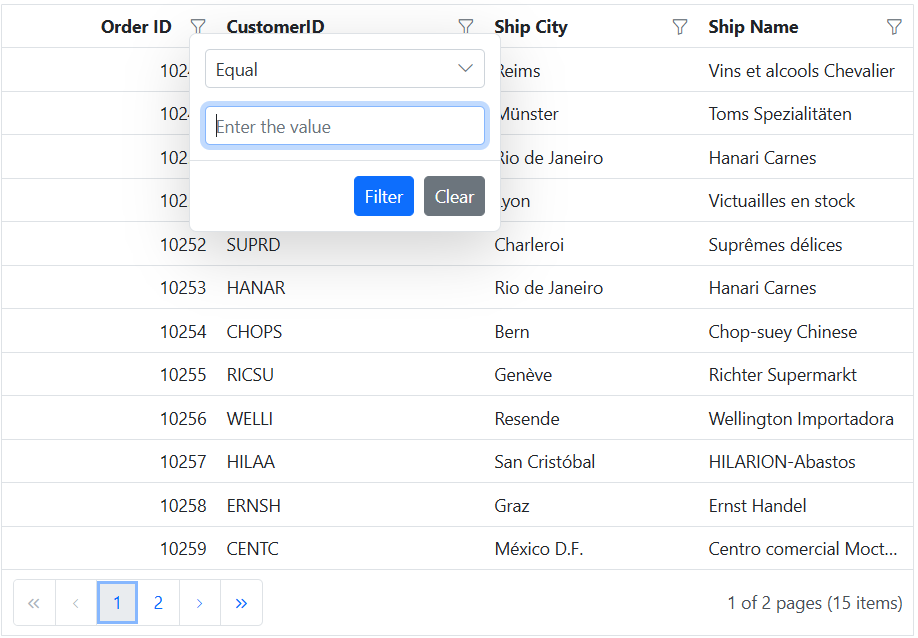The width and height of the screenshot is (918, 638).
Task: Click the 1 of 2 pages status text
Action: (814, 602)
